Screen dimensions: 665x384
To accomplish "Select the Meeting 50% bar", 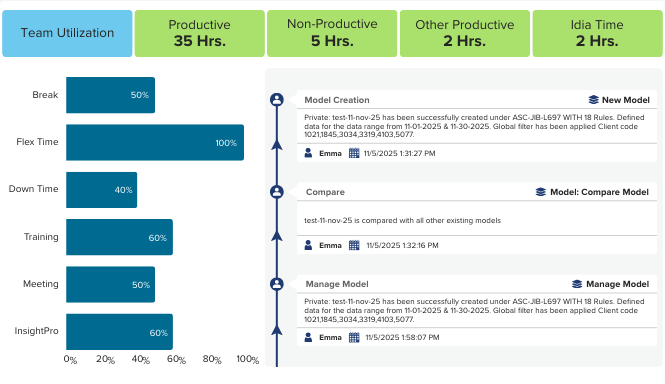I will click(x=110, y=284).
